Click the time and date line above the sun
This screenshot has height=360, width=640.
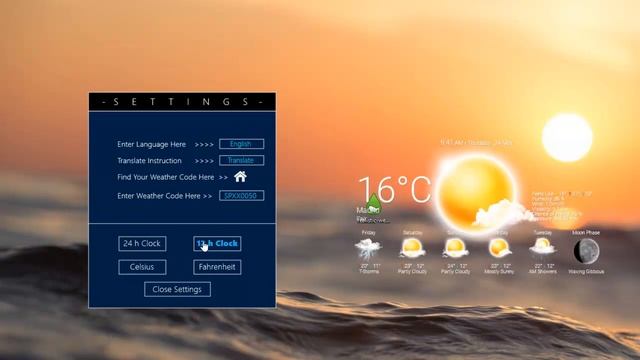(476, 142)
